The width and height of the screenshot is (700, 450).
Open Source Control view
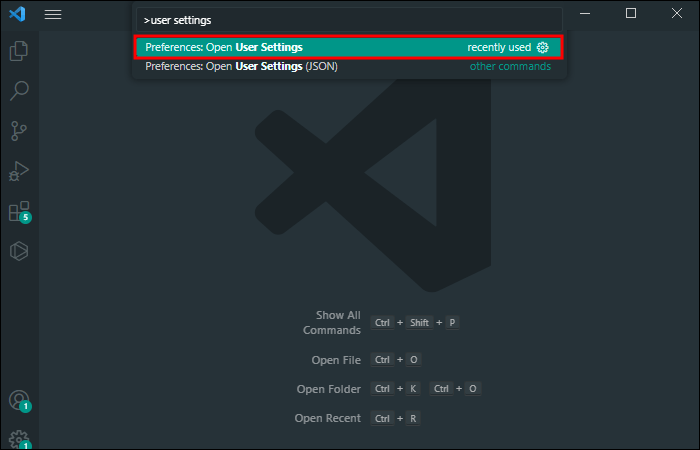coord(19,131)
